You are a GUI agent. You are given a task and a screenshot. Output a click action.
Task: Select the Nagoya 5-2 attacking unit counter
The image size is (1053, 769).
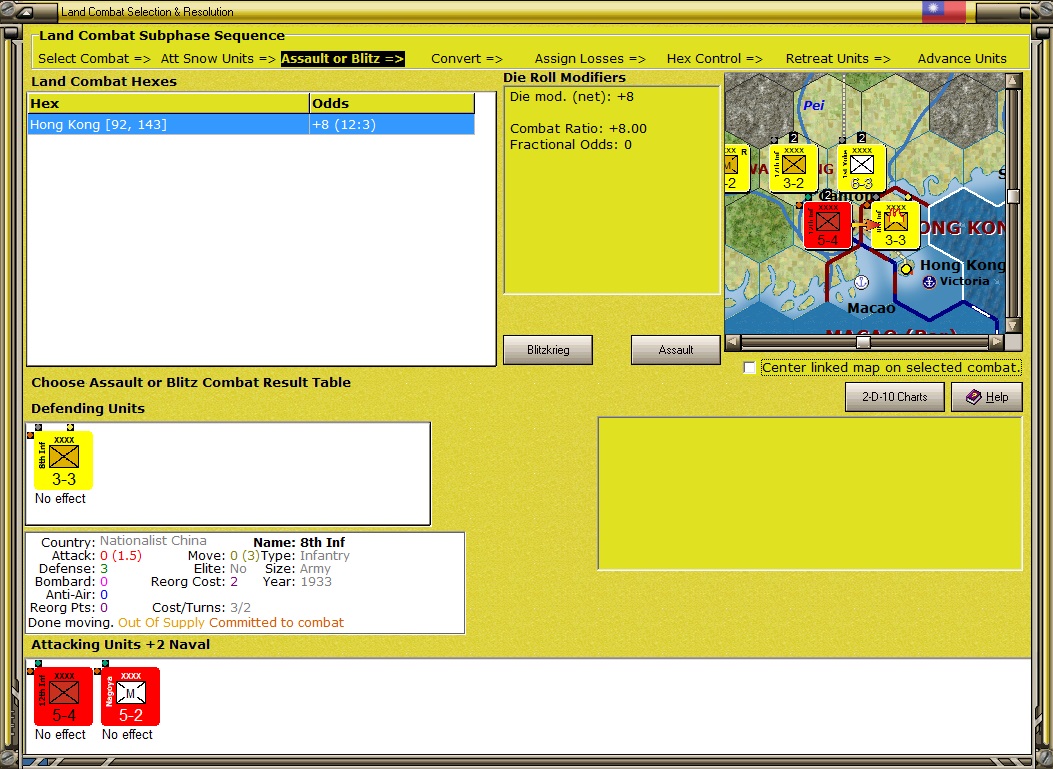tap(130, 696)
